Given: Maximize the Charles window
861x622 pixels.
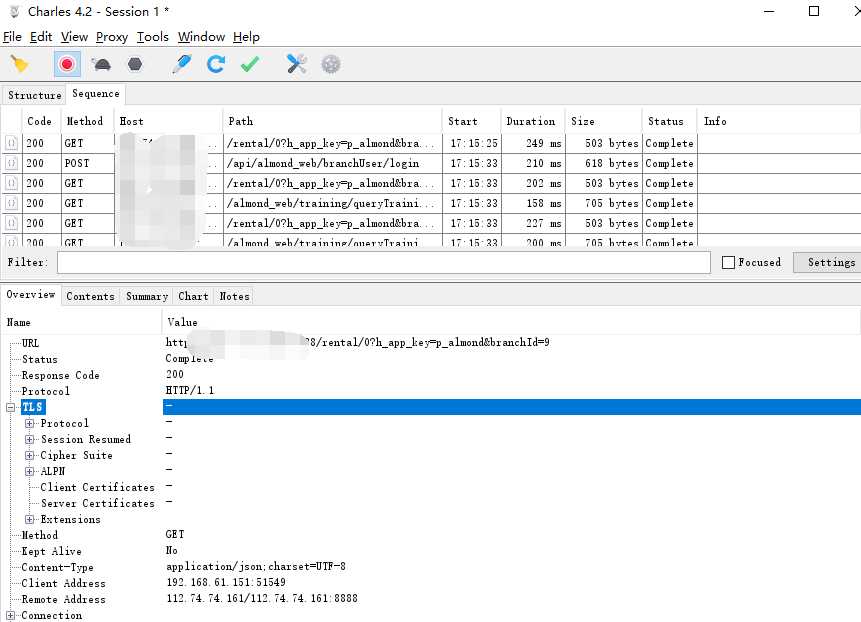Looking at the screenshot, I should 814,11.
